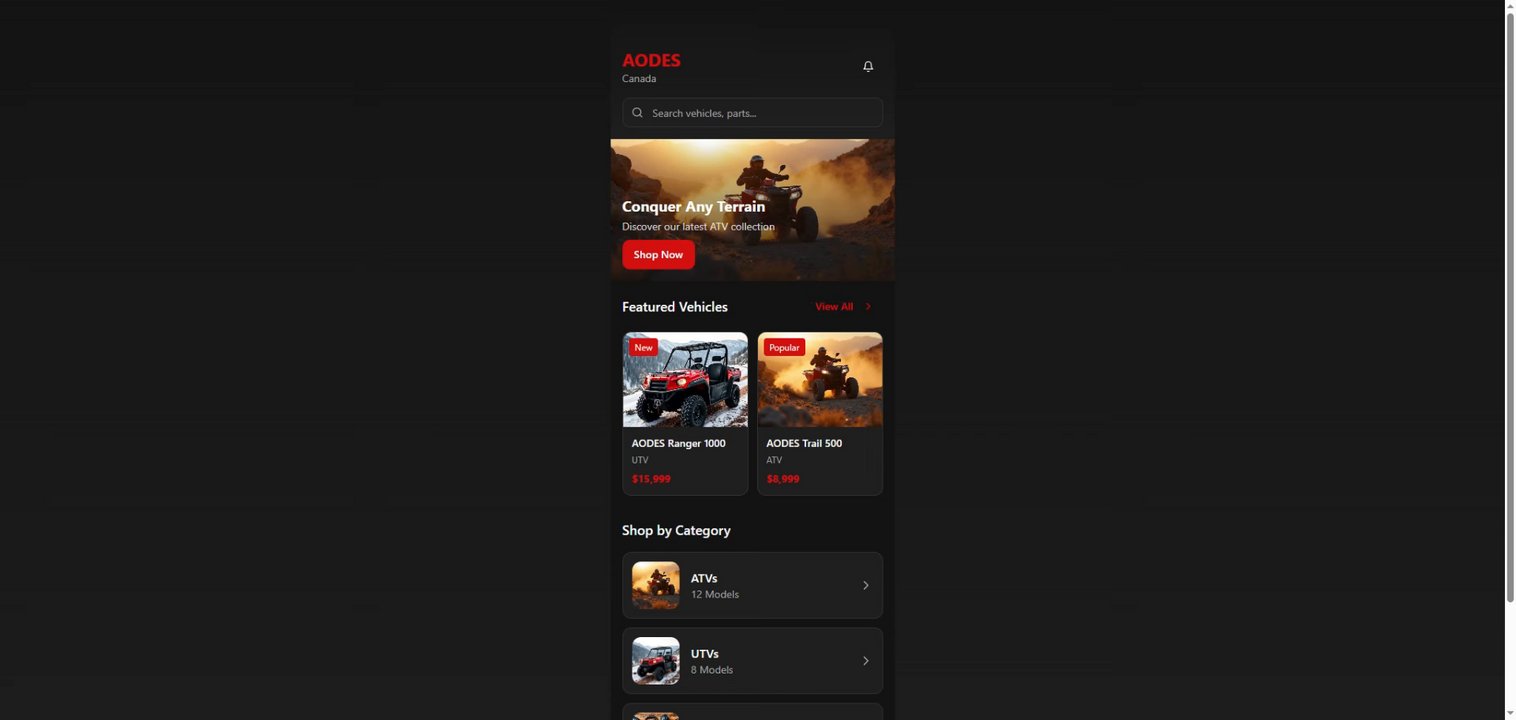Click the Shop Now button
Screen dimensions: 1516x720
point(658,255)
